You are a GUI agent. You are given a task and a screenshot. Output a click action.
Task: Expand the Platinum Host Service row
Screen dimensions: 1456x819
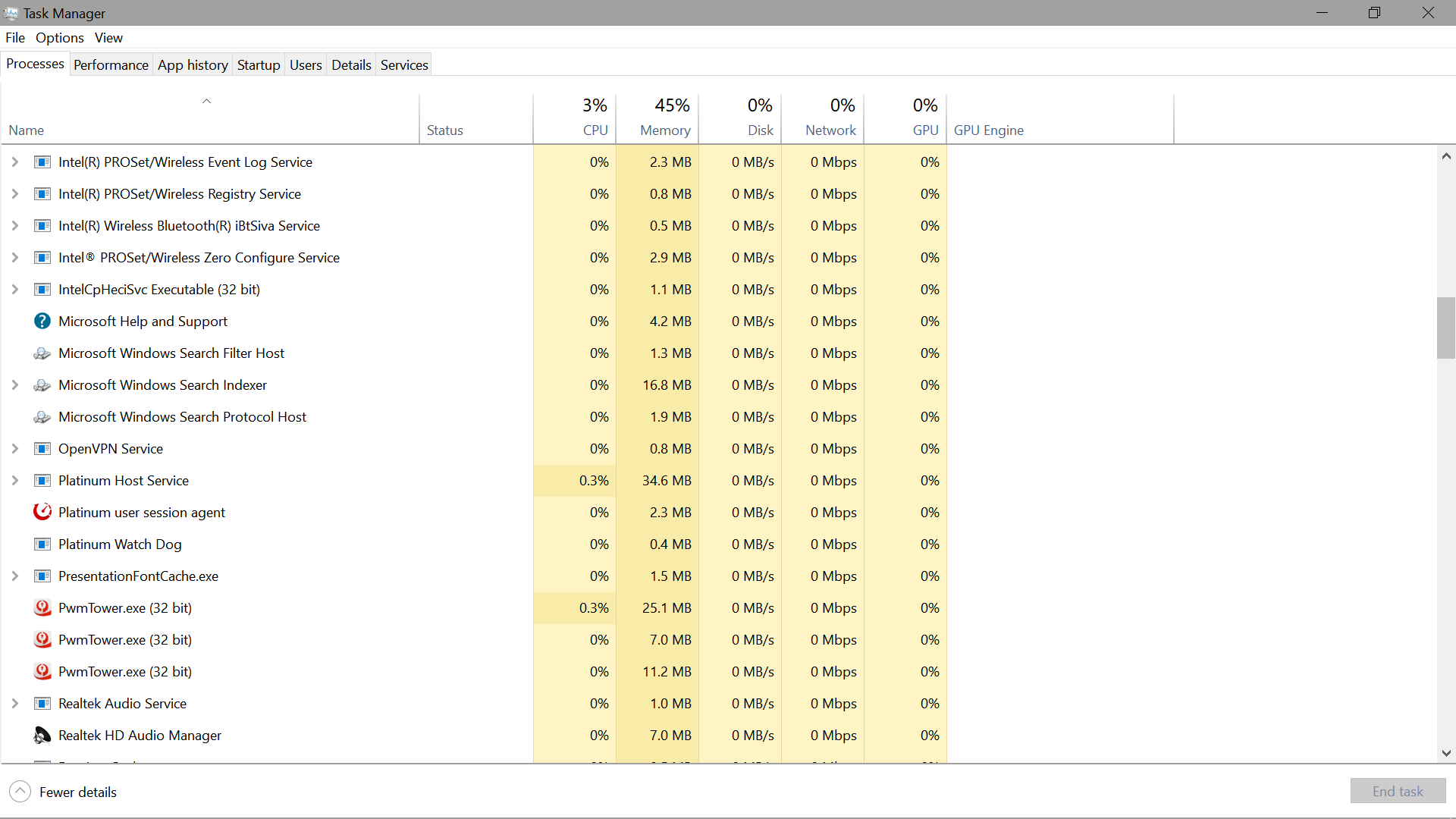[14, 481]
